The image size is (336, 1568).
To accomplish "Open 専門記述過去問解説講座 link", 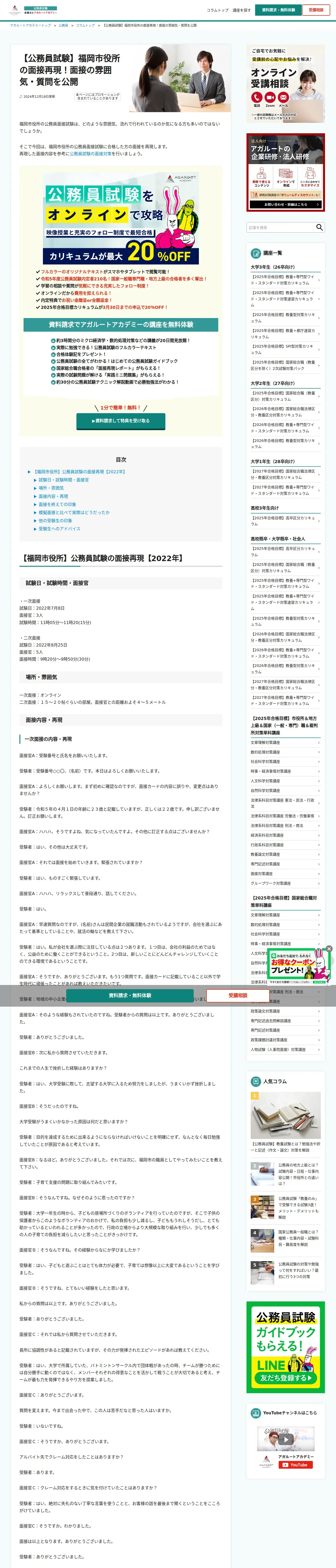I will (285, 1021).
